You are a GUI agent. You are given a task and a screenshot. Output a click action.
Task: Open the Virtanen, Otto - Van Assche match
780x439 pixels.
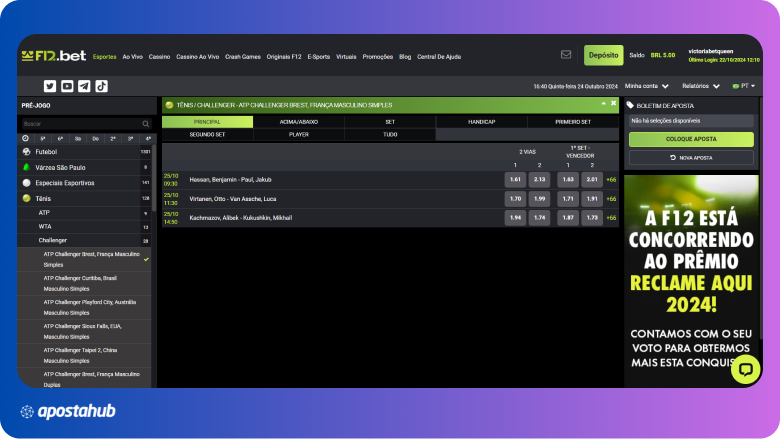233,199
